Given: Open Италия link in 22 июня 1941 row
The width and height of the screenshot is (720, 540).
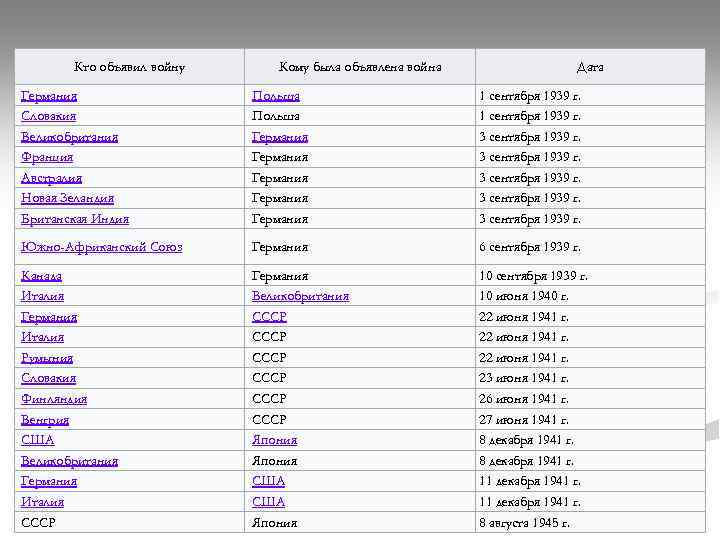Looking at the screenshot, I should (x=42, y=338).
